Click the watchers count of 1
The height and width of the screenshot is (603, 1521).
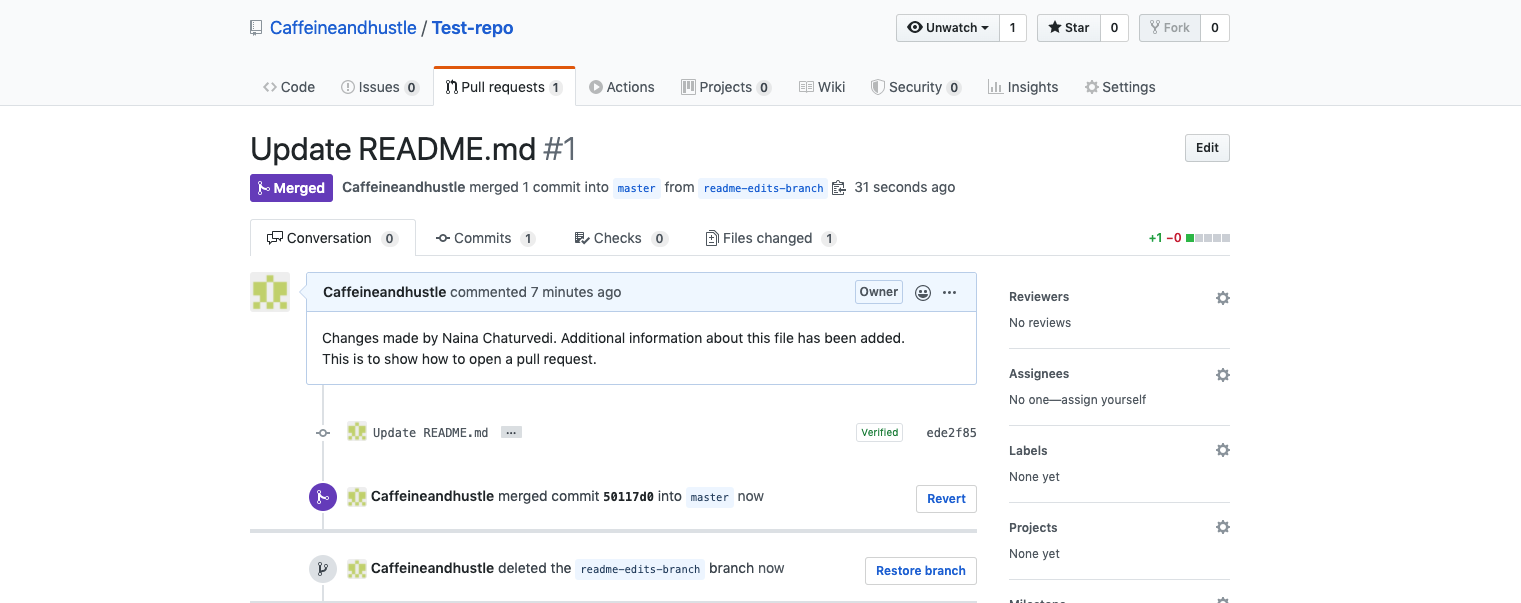1012,28
